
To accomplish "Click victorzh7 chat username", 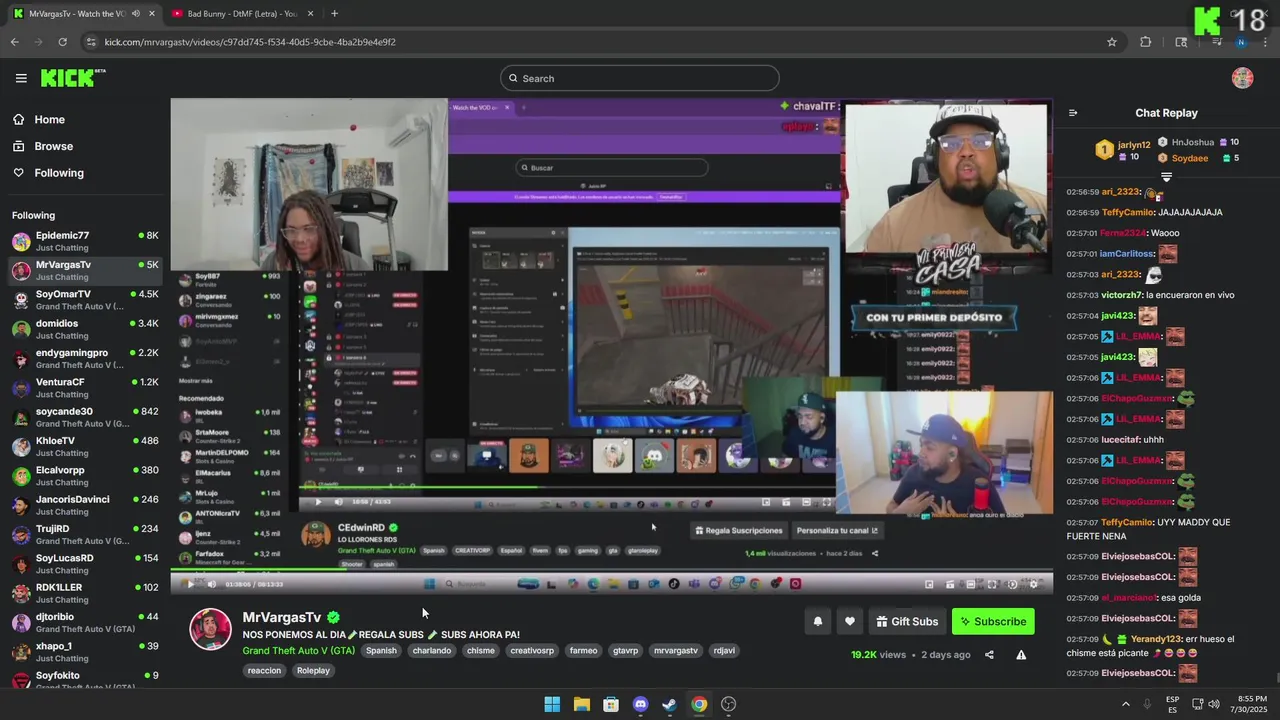I will [x=1121, y=295].
